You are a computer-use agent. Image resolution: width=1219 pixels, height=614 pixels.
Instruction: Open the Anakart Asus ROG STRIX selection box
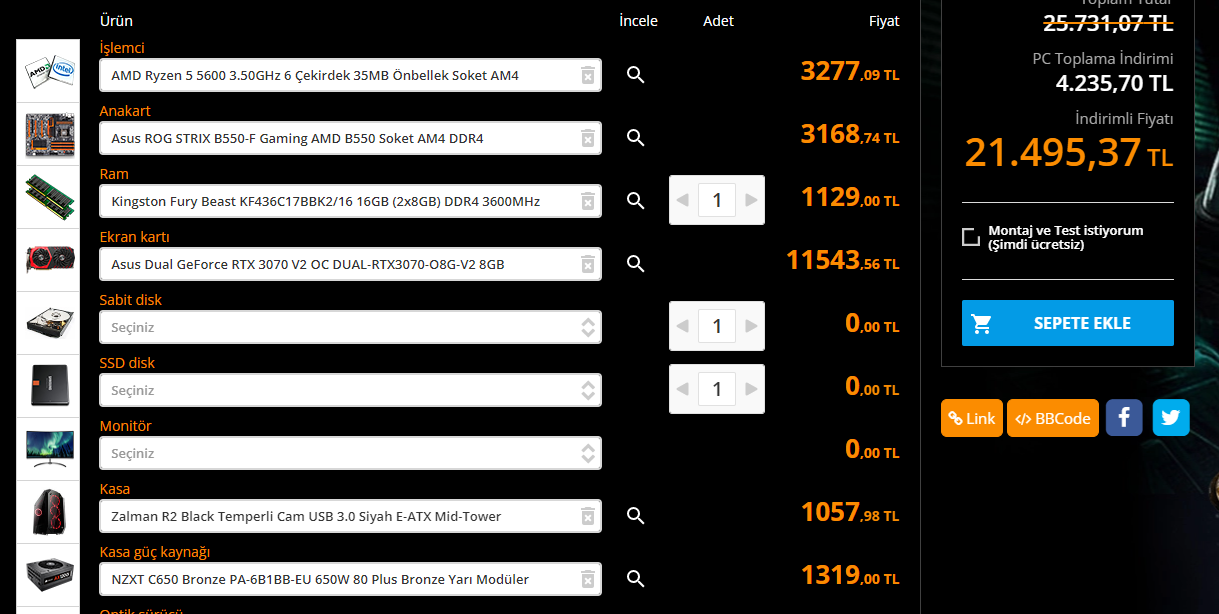[x=351, y=138]
